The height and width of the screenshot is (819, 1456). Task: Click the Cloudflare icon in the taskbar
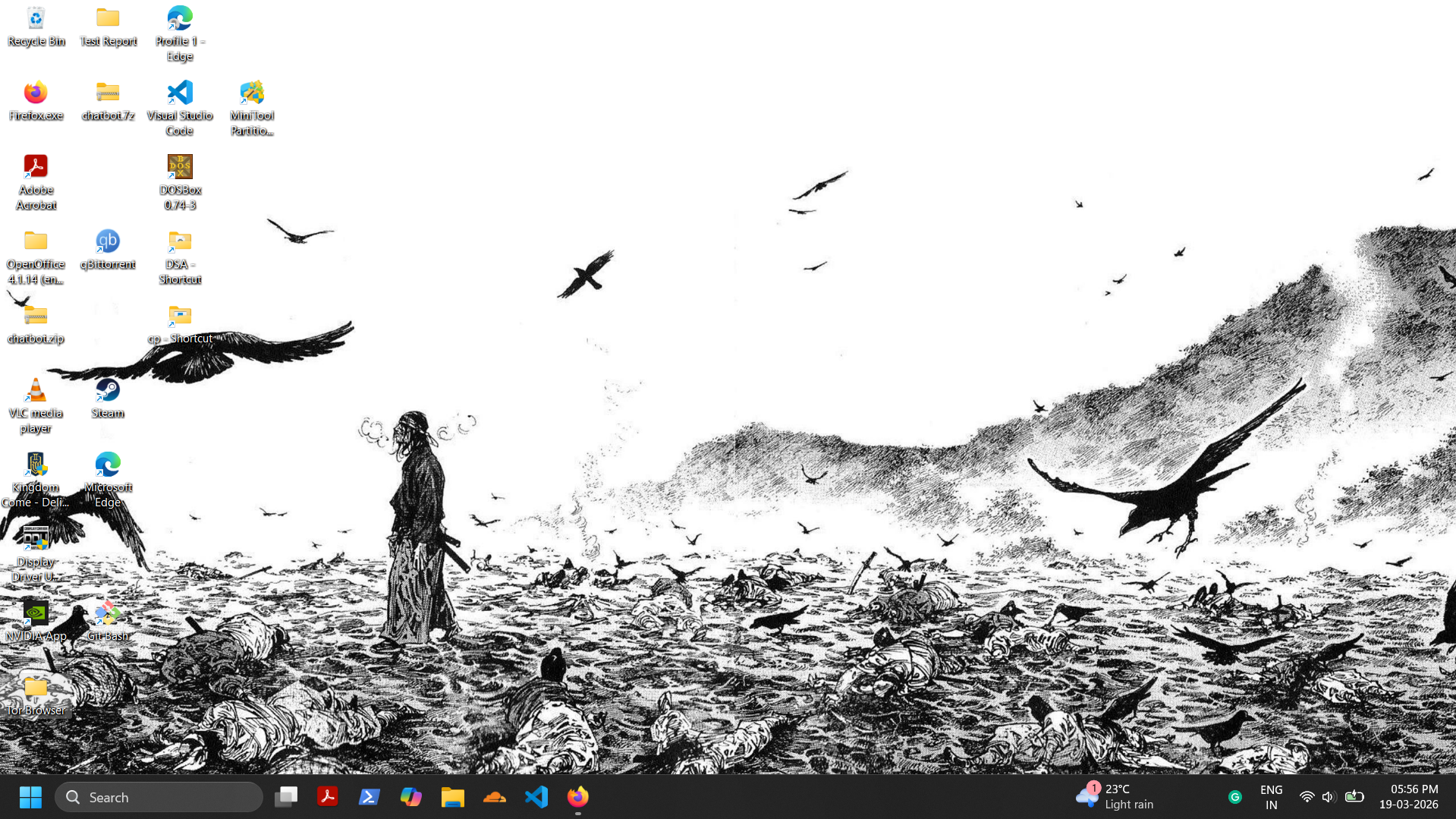click(x=495, y=797)
